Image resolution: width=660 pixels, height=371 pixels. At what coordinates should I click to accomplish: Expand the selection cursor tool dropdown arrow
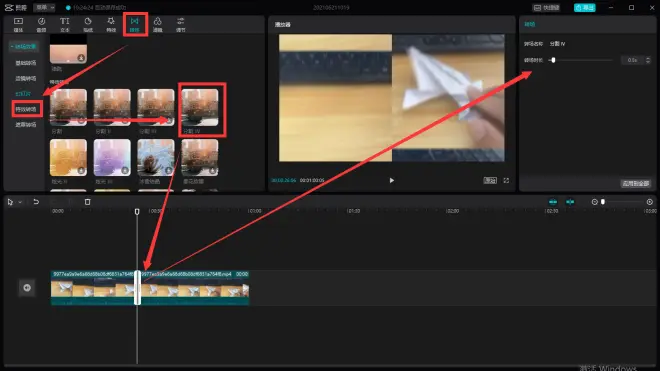20,203
